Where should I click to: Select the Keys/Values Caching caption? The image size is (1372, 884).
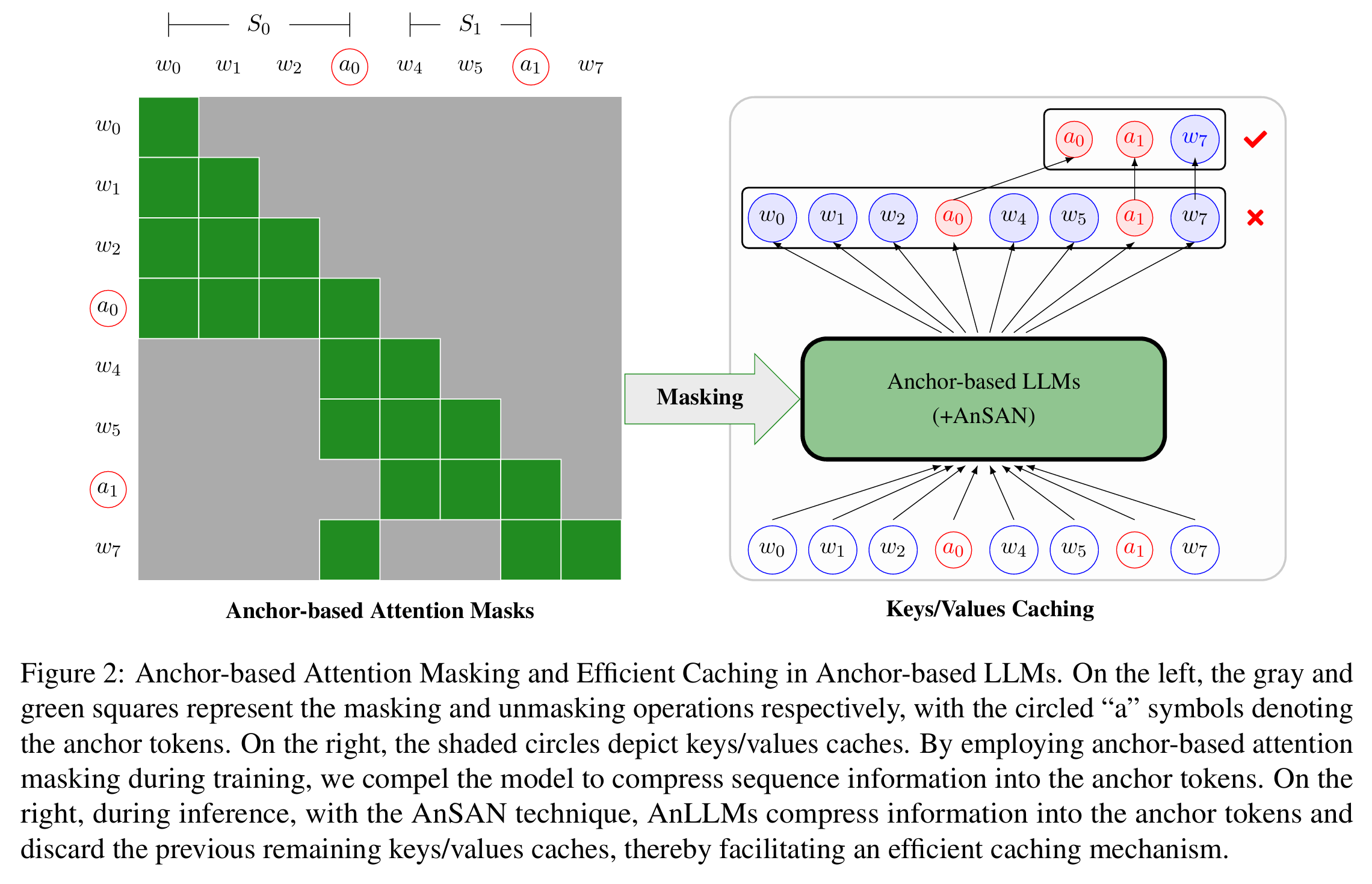coord(992,609)
